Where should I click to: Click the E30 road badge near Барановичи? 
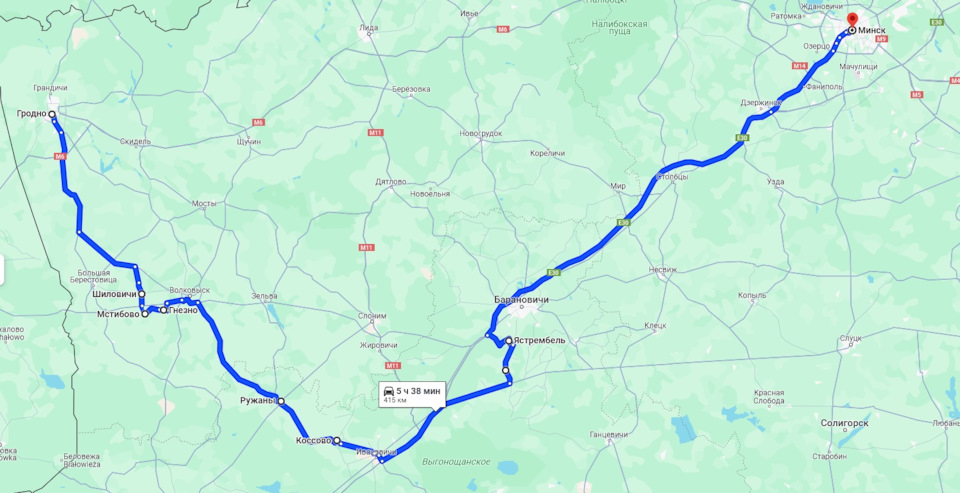coord(555,273)
